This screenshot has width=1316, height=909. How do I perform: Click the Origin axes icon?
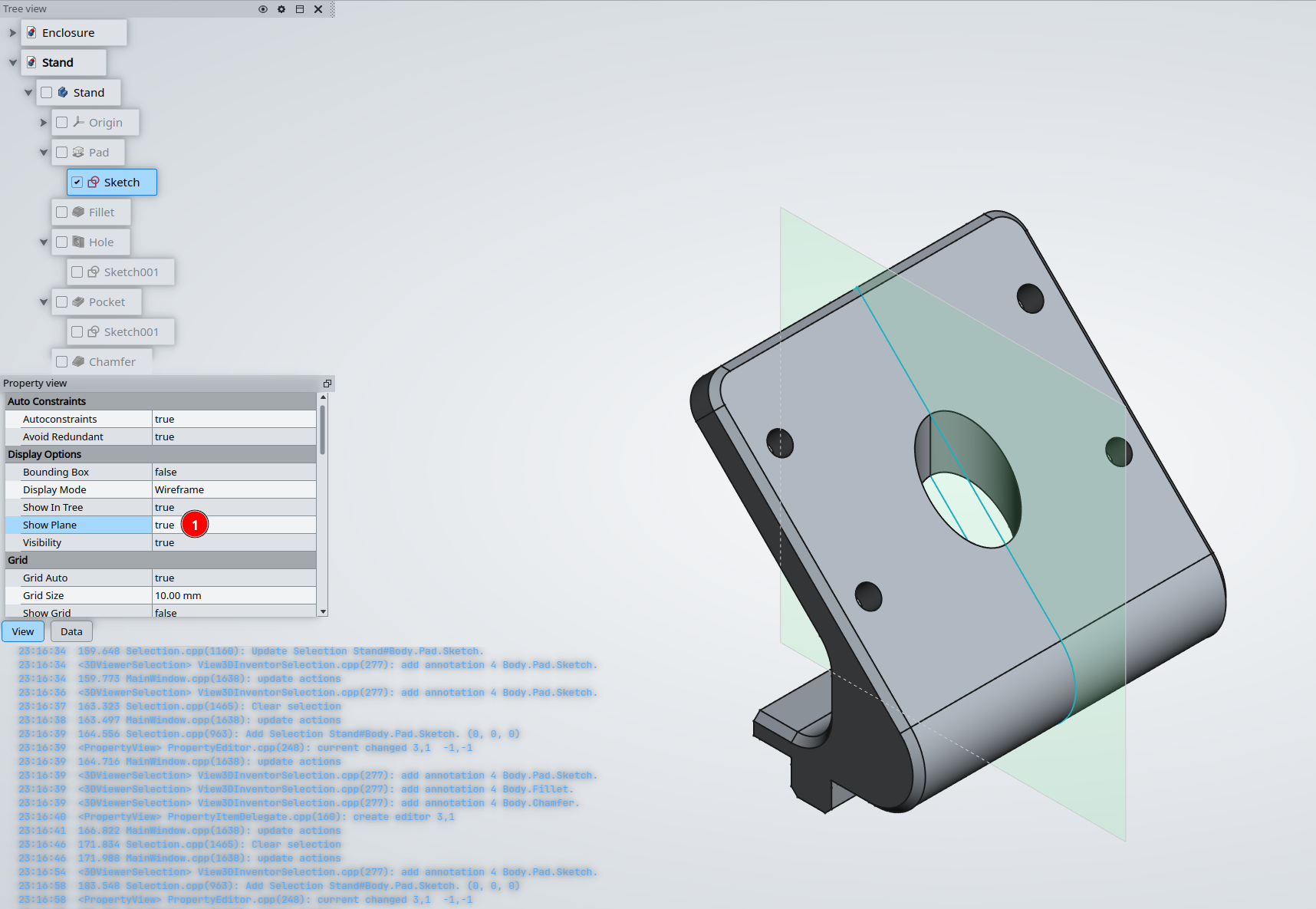coord(79,122)
